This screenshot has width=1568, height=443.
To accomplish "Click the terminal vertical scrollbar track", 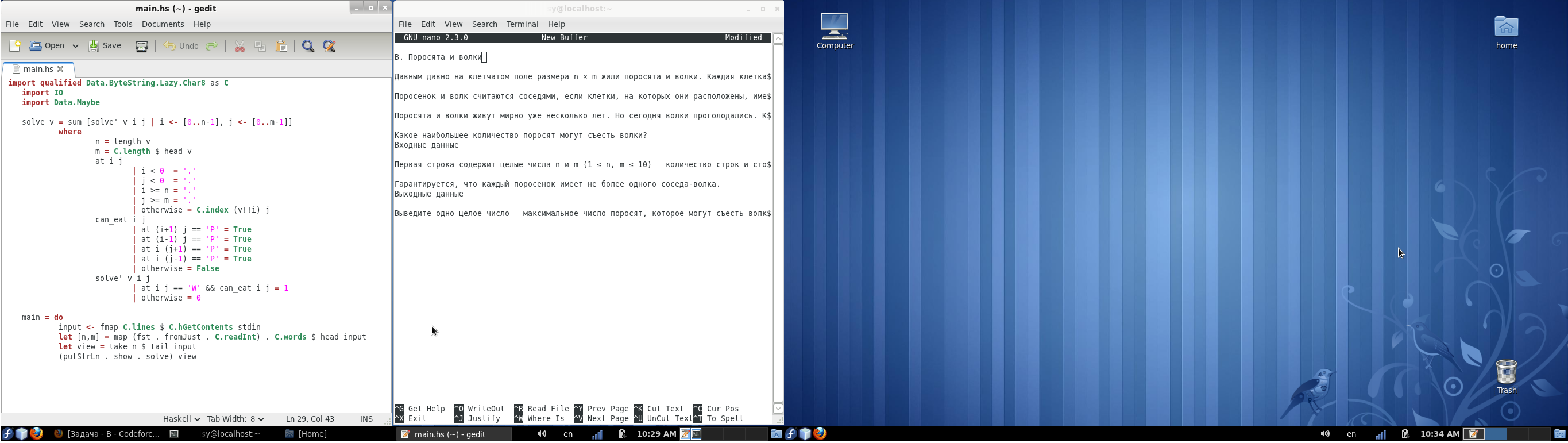I will point(778,224).
